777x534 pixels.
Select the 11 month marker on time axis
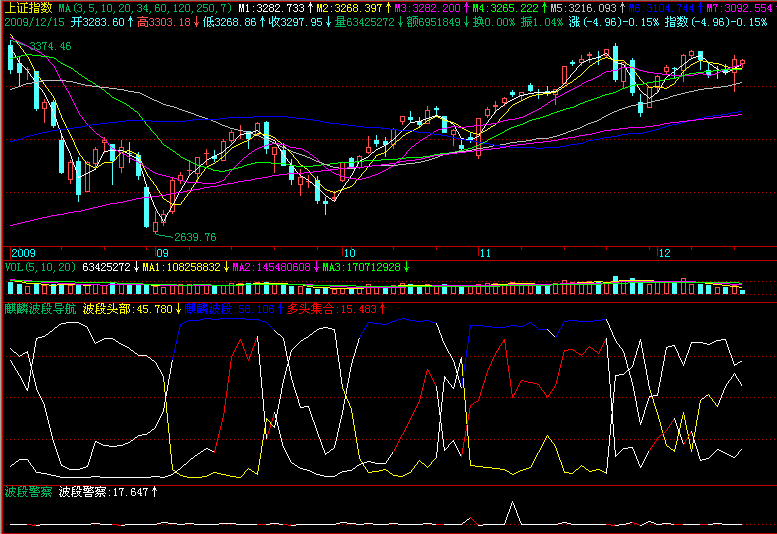point(485,253)
